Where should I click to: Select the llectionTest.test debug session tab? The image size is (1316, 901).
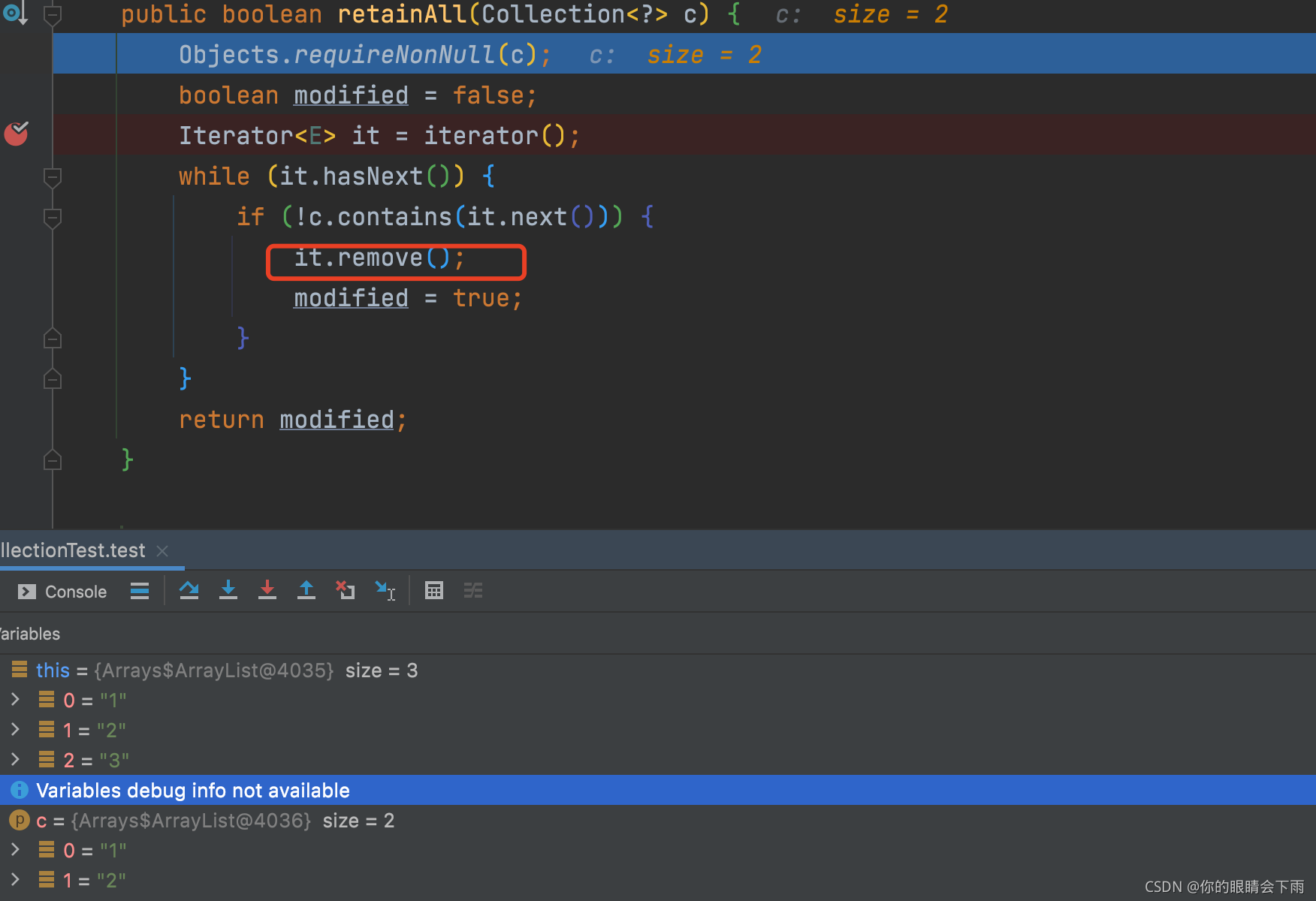[x=73, y=550]
